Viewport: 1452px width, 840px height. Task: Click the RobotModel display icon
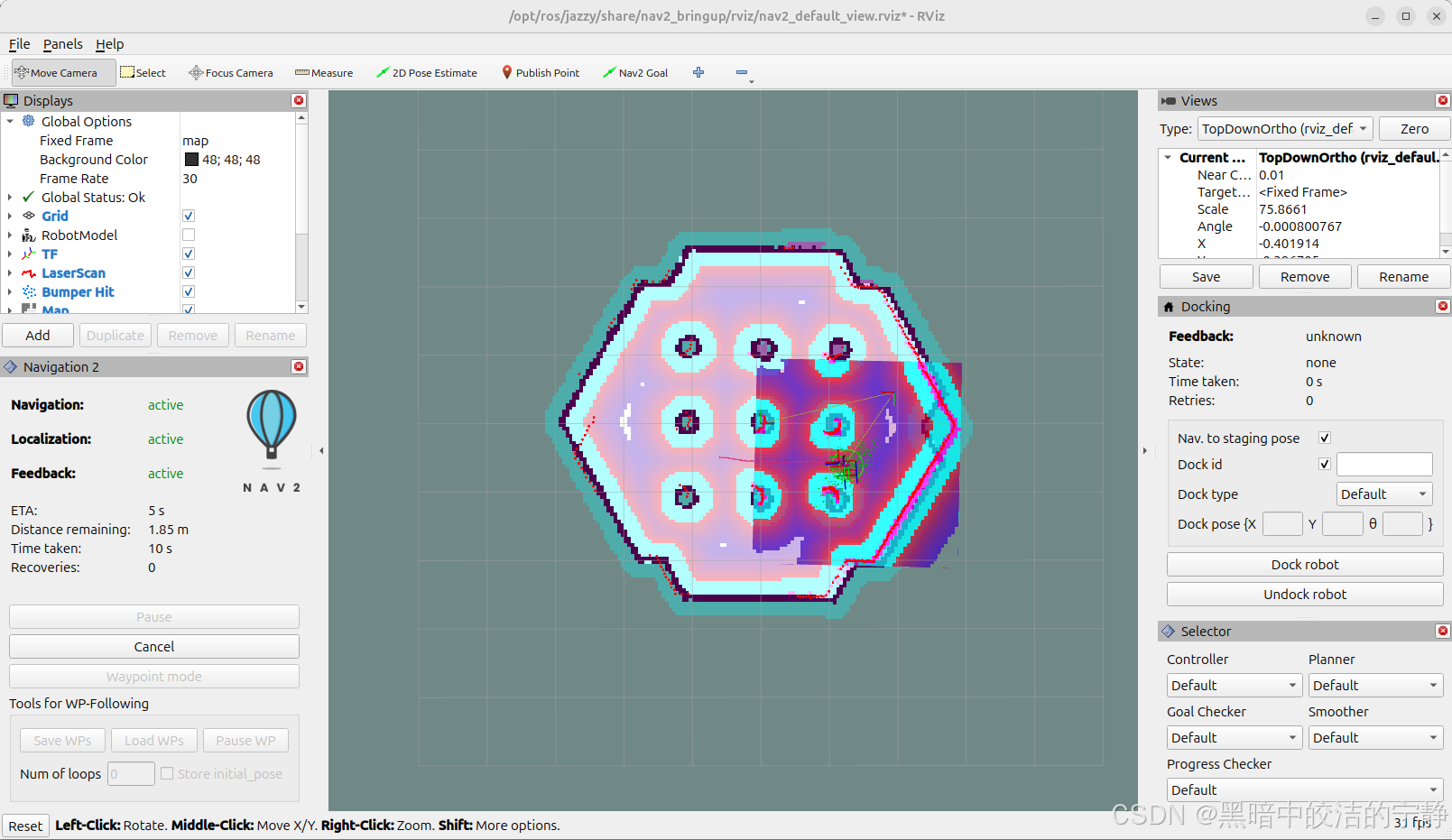point(29,235)
